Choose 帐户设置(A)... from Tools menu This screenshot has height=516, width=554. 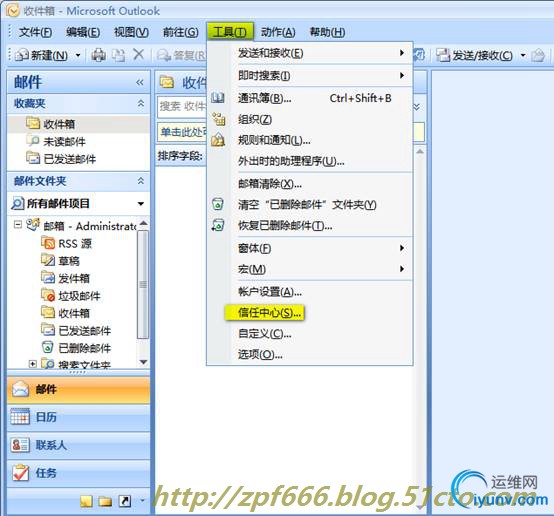tap(270, 292)
